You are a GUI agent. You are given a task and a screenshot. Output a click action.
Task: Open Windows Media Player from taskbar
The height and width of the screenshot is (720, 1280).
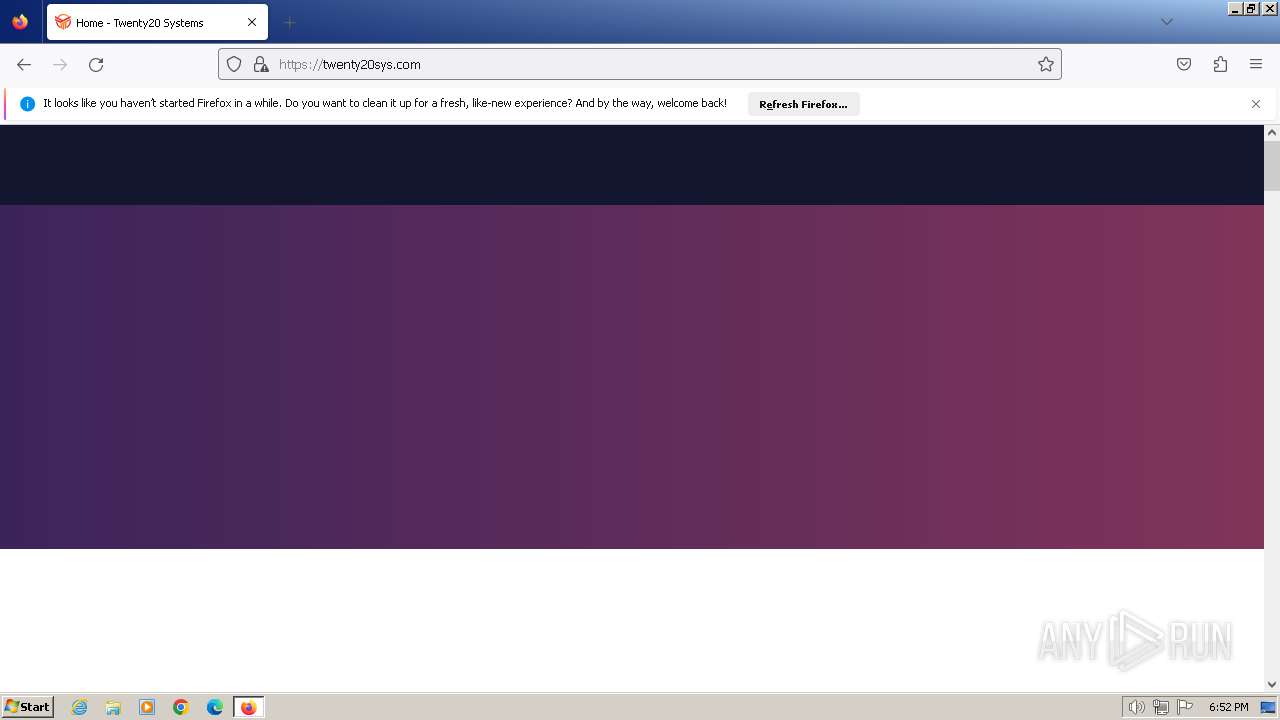click(x=147, y=707)
